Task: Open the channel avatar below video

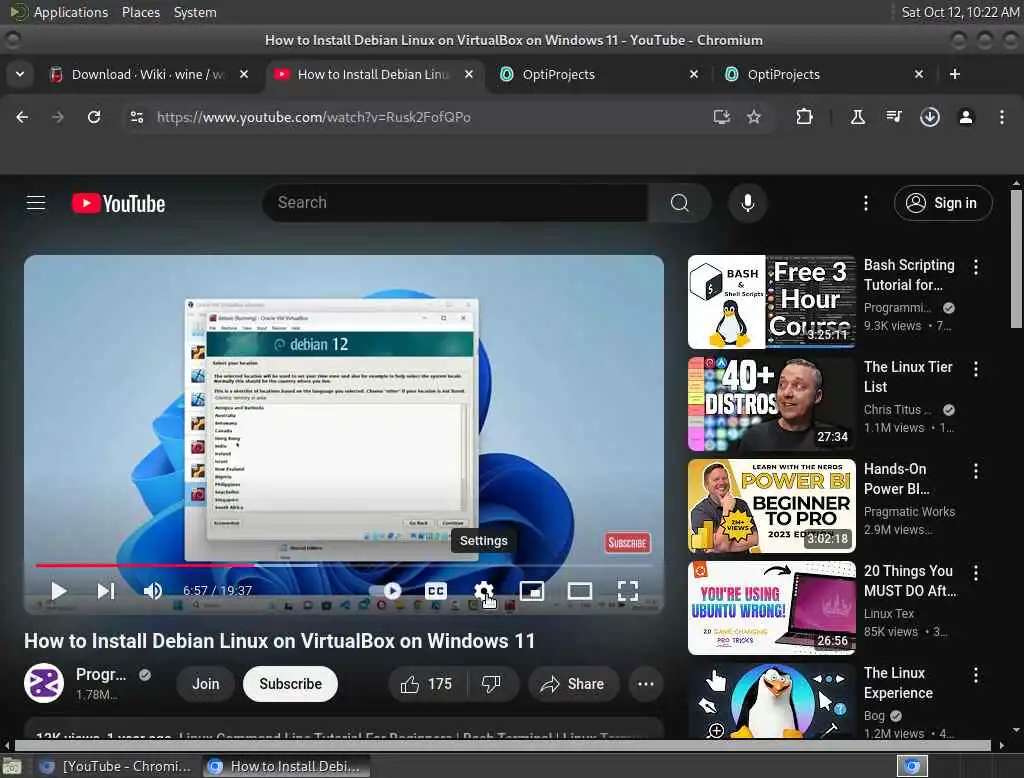Action: point(44,683)
